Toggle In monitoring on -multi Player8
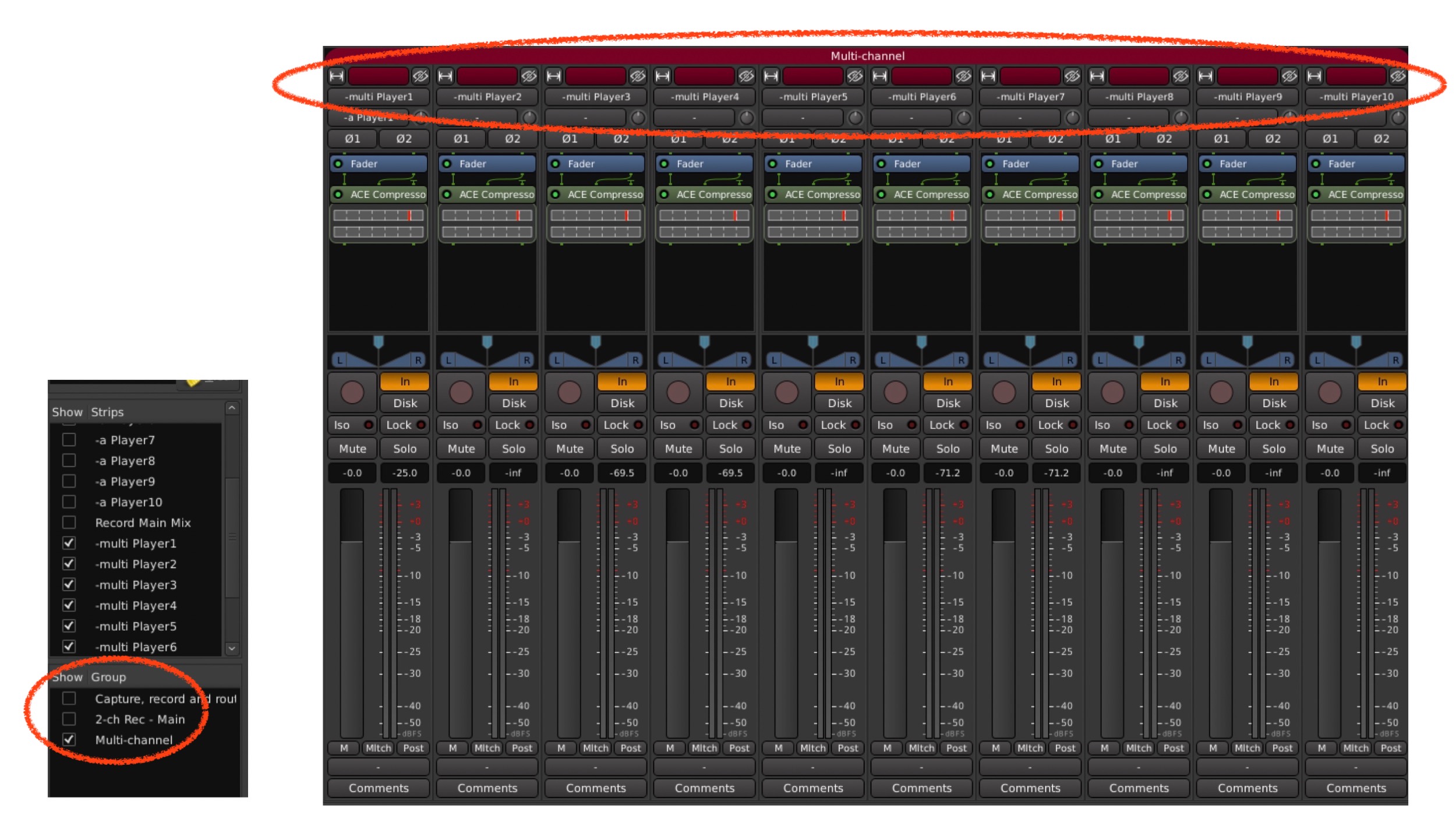This screenshot has height=819, width=1456. pyautogui.click(x=1165, y=382)
